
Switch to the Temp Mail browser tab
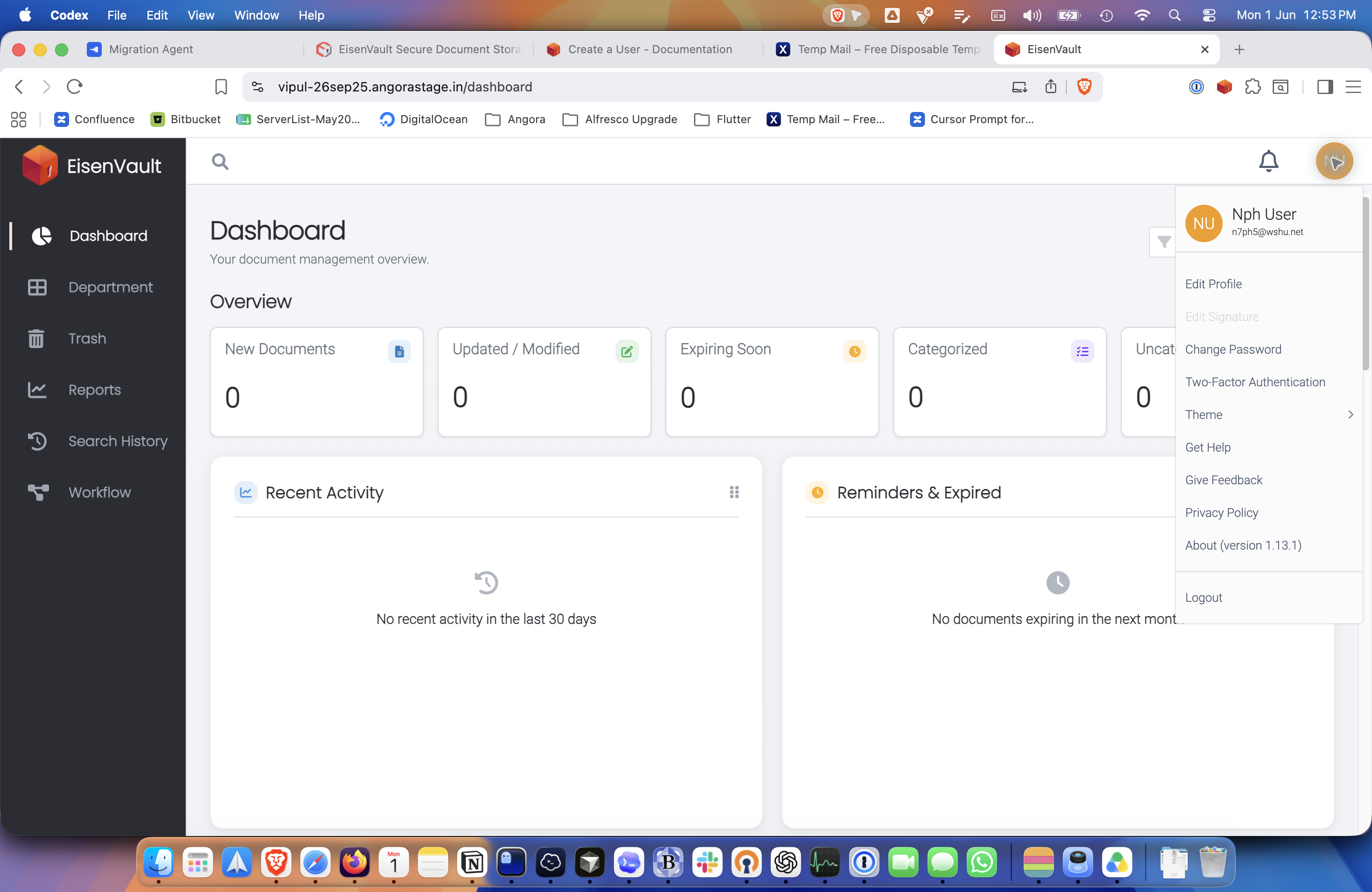tap(878, 49)
